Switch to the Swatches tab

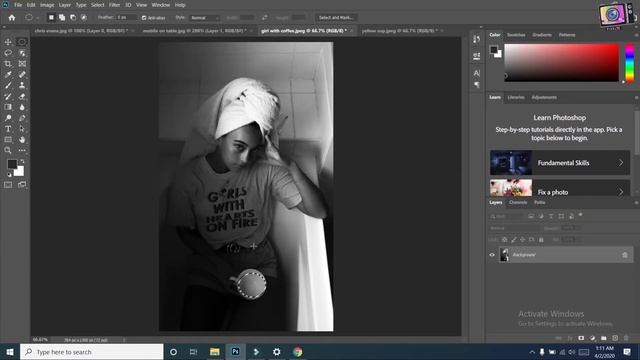516,35
